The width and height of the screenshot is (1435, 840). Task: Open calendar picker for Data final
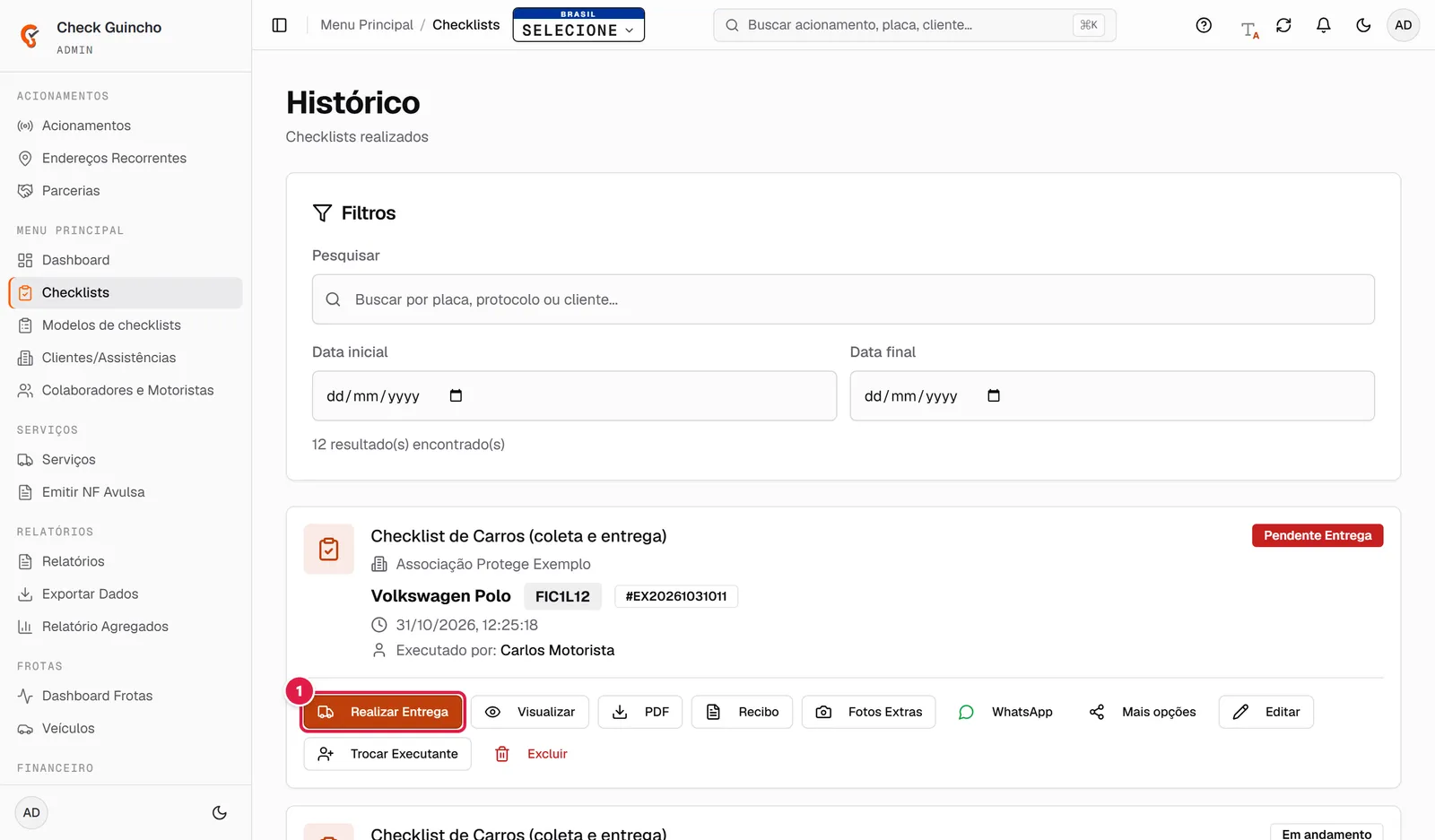(x=994, y=395)
